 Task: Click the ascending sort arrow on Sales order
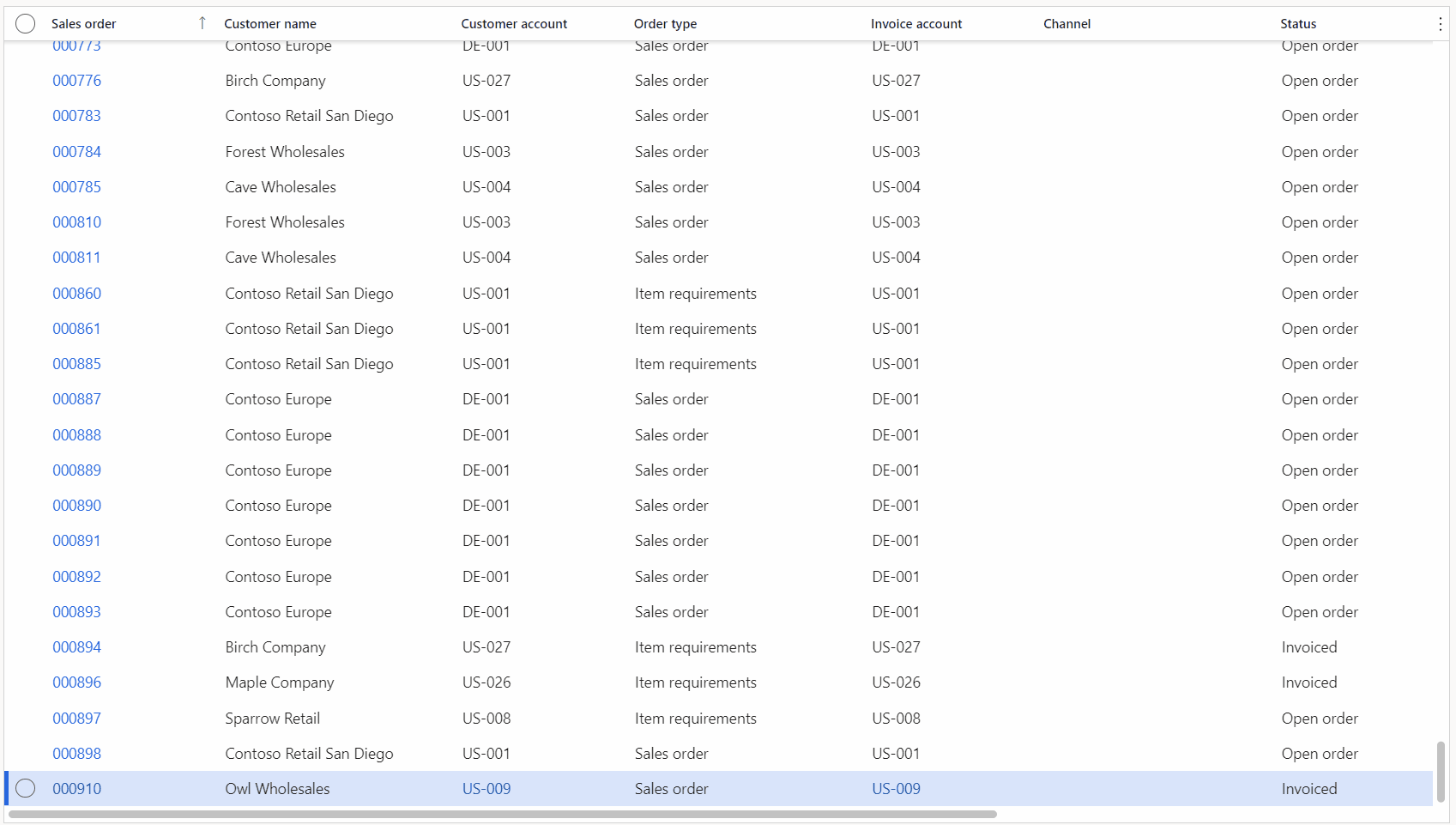(x=202, y=23)
